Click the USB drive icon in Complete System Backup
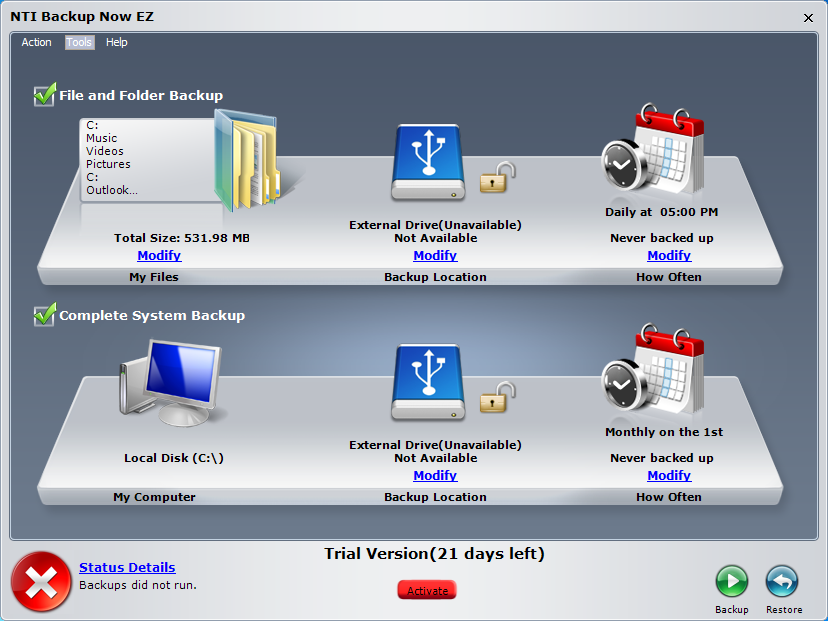 [x=428, y=382]
